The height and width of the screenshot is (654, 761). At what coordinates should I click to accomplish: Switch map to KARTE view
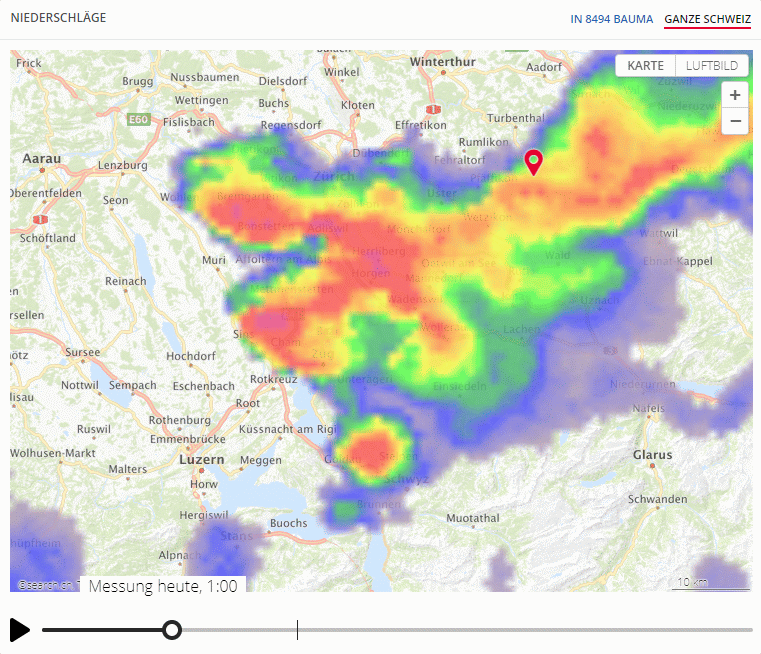(645, 66)
